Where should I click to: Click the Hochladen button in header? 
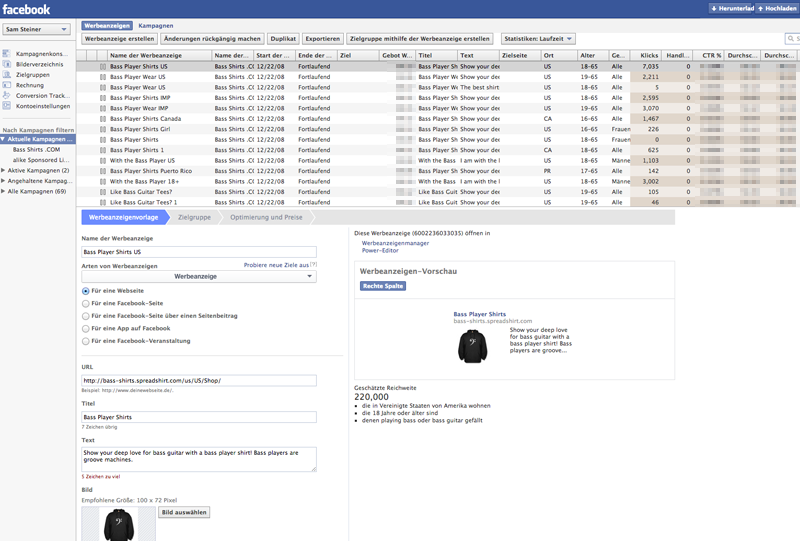point(777,9)
